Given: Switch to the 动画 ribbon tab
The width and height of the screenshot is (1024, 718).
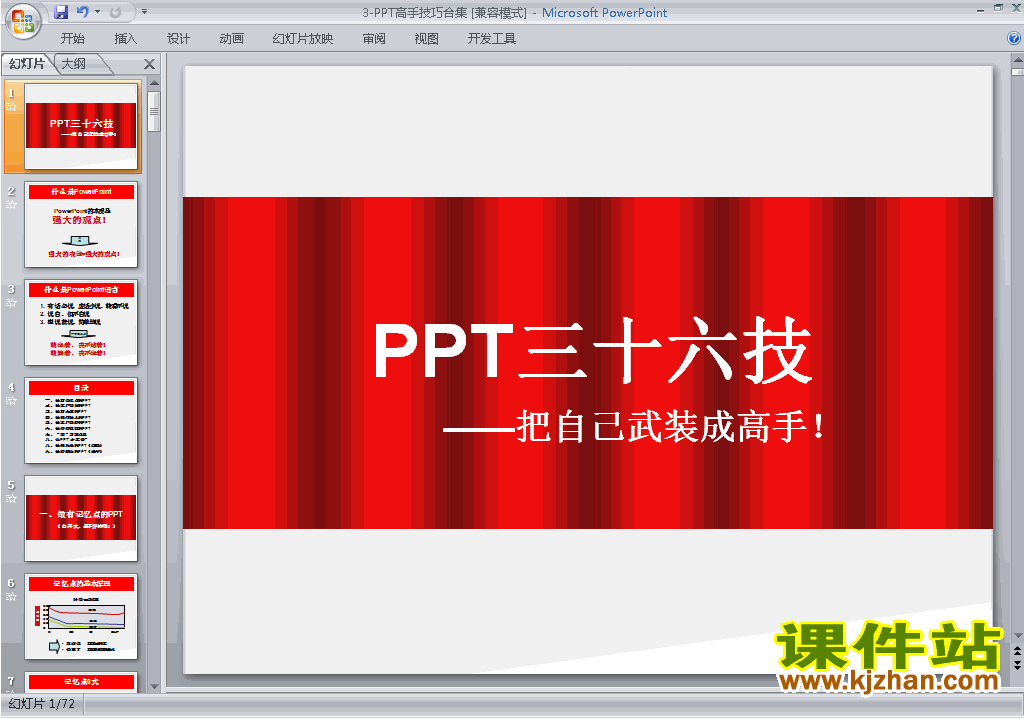Looking at the screenshot, I should (231, 39).
